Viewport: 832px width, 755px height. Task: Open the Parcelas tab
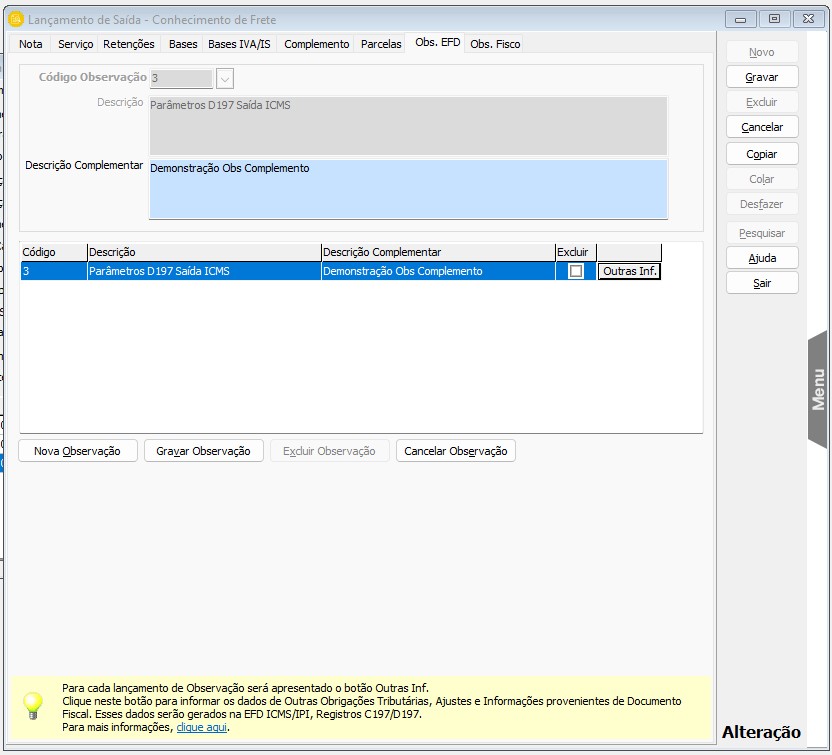coord(381,44)
